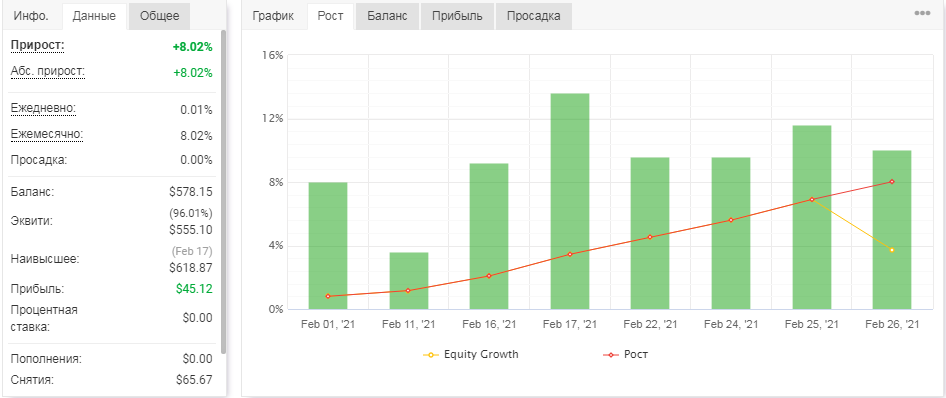Click the Feb 26 yellow equity growth point
This screenshot has width=946, height=398.
(892, 250)
